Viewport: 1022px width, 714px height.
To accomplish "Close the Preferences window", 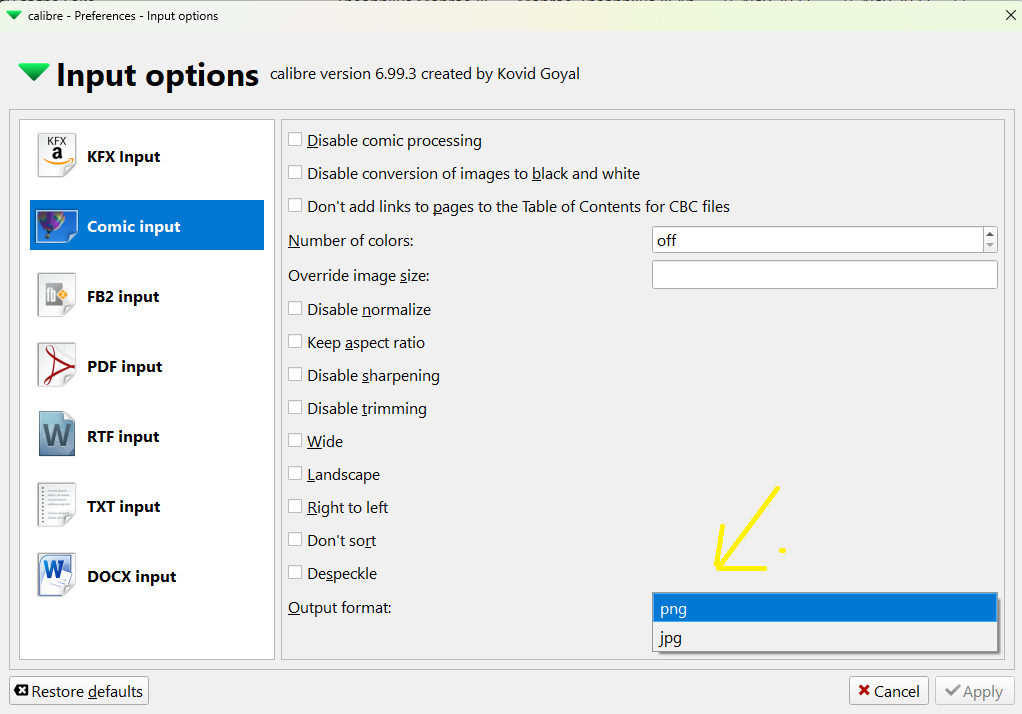I will (x=1010, y=15).
